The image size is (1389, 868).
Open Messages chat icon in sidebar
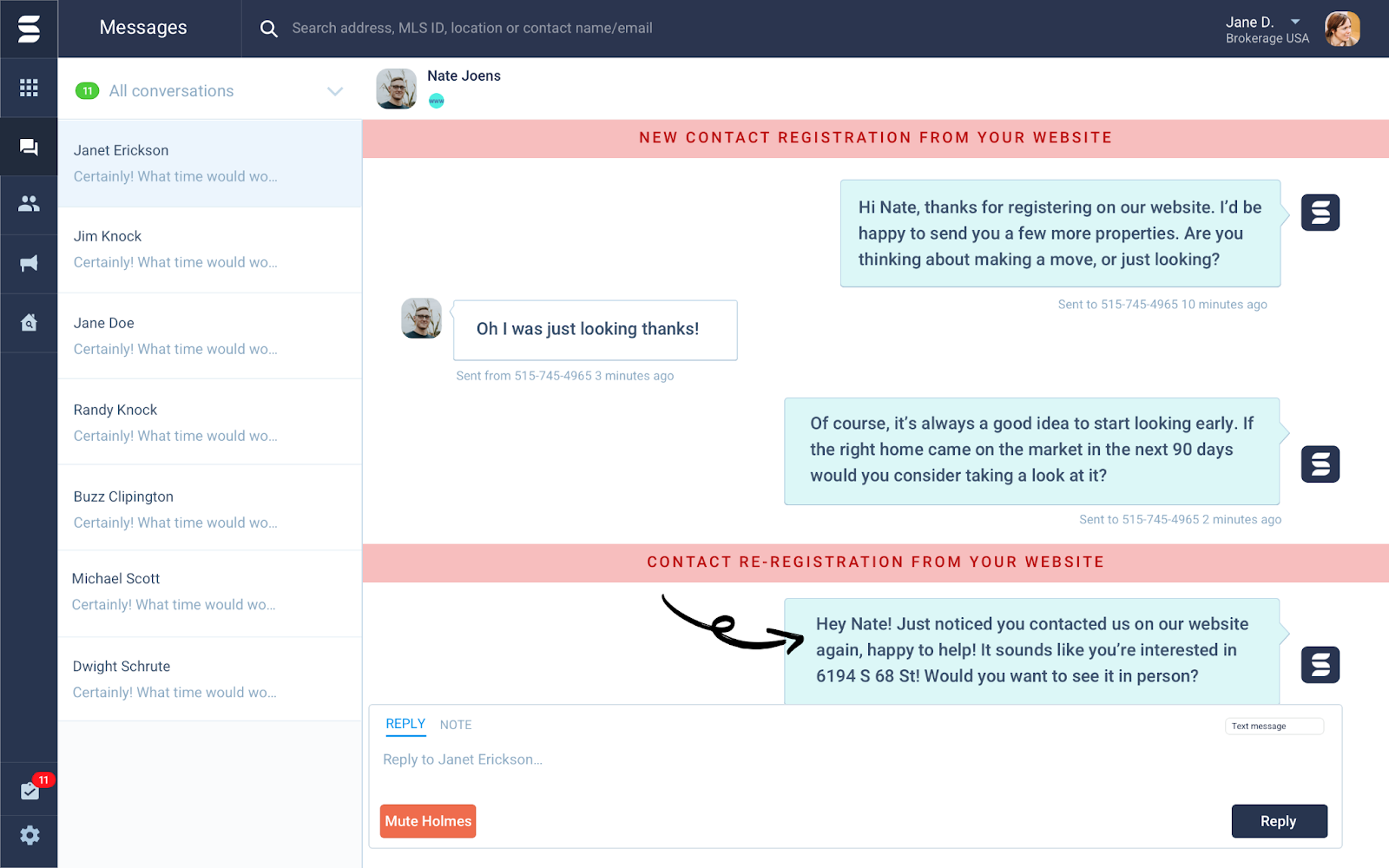click(x=29, y=147)
